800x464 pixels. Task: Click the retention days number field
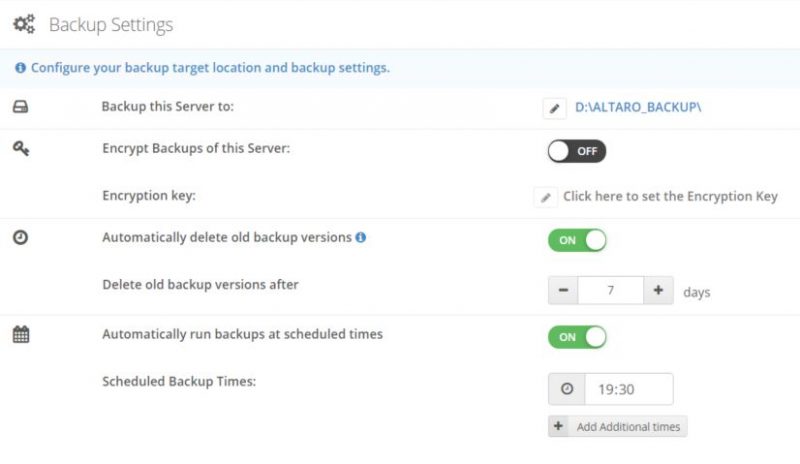pyautogui.click(x=610, y=291)
